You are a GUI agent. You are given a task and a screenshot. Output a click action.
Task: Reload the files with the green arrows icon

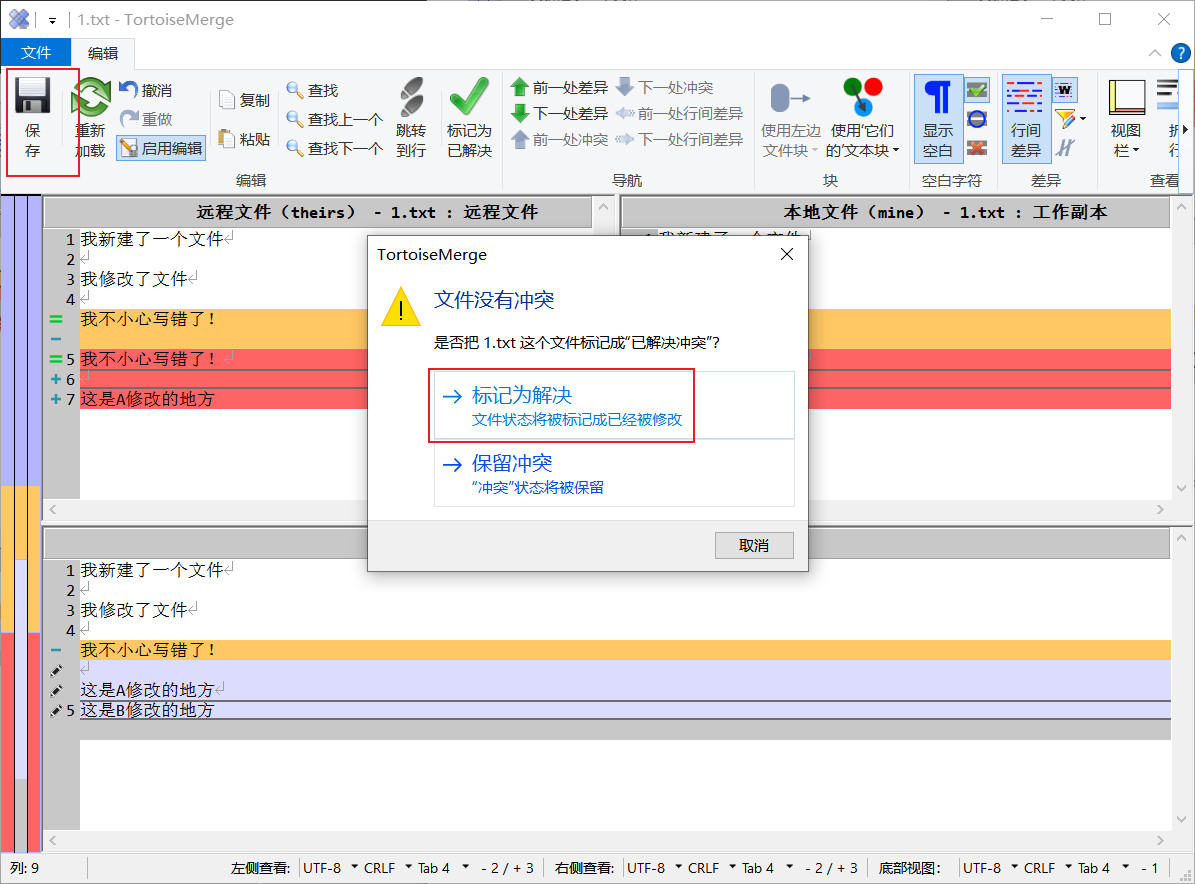point(90,118)
